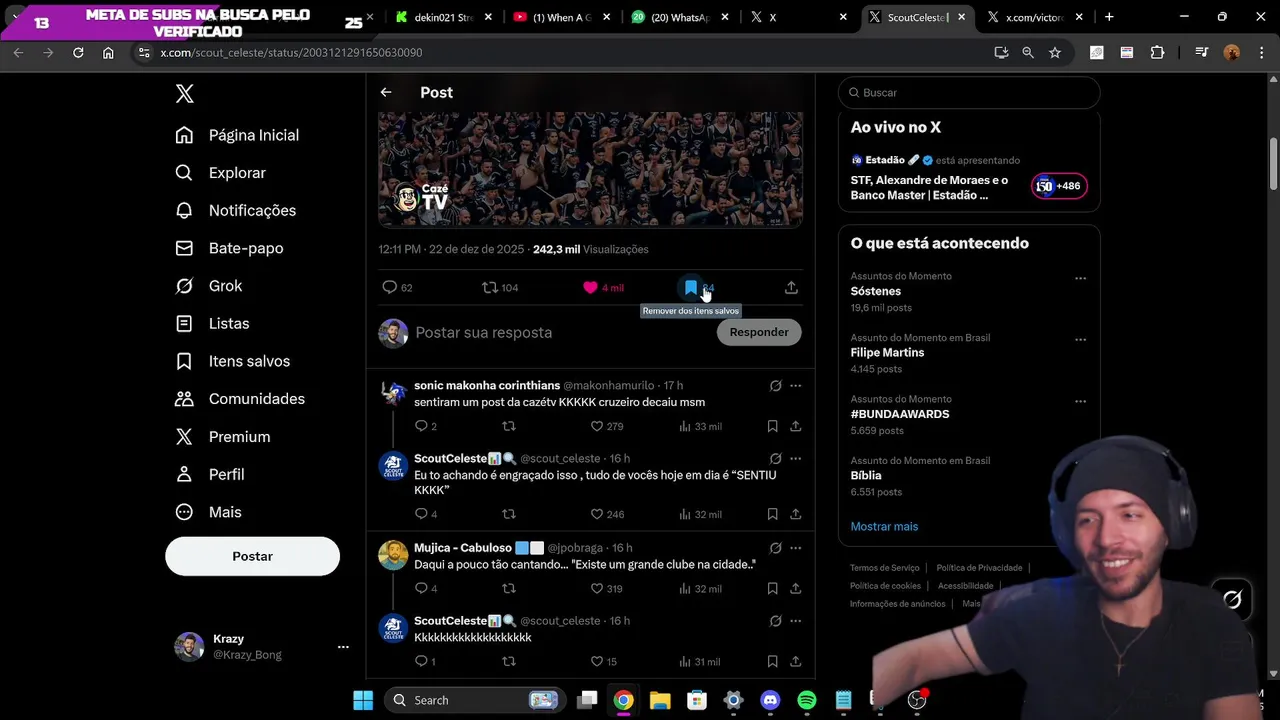Open Notificações from the sidebar
Viewport: 1280px width, 720px height.
(x=235, y=210)
